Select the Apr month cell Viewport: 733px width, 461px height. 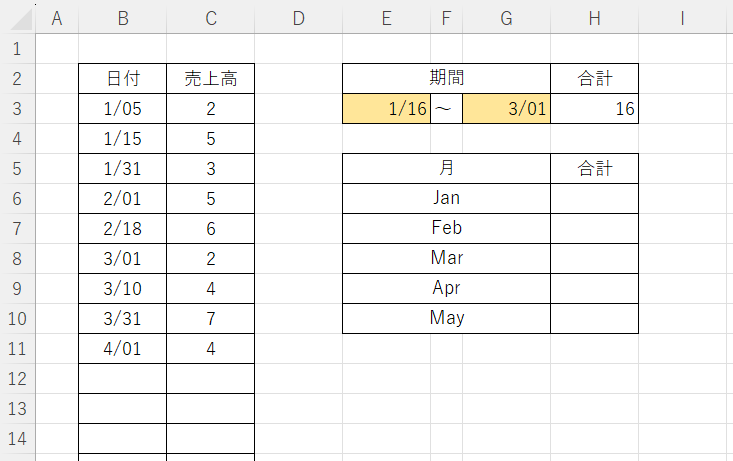[446, 289]
